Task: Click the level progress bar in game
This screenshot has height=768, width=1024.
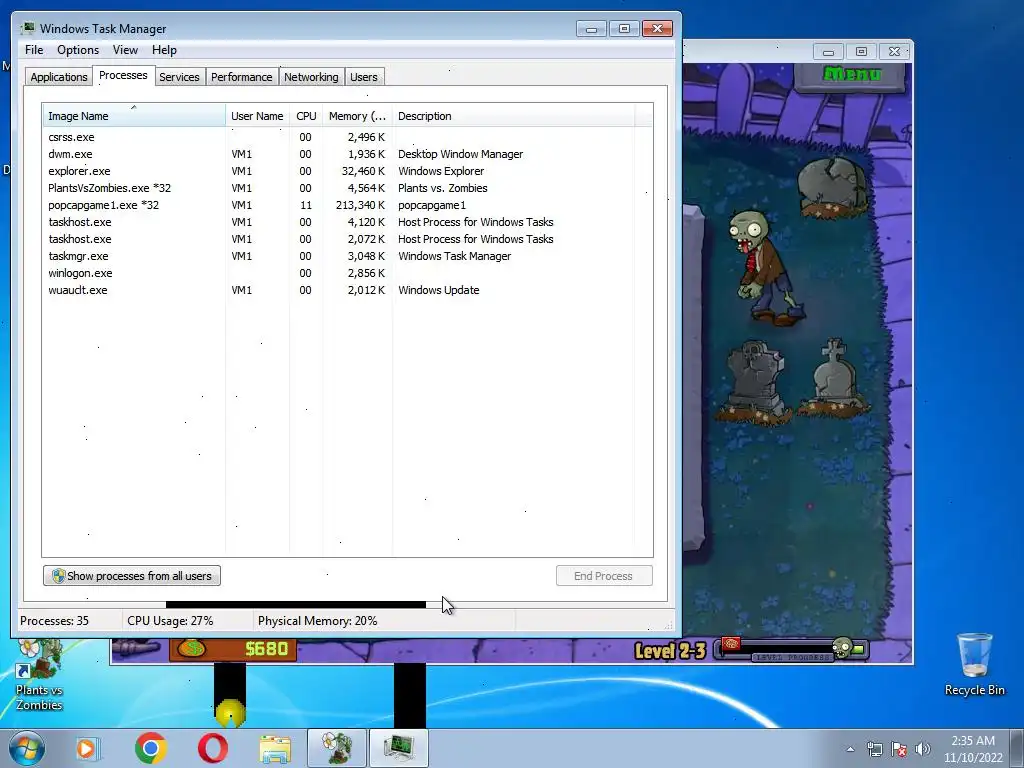Action: [792, 649]
